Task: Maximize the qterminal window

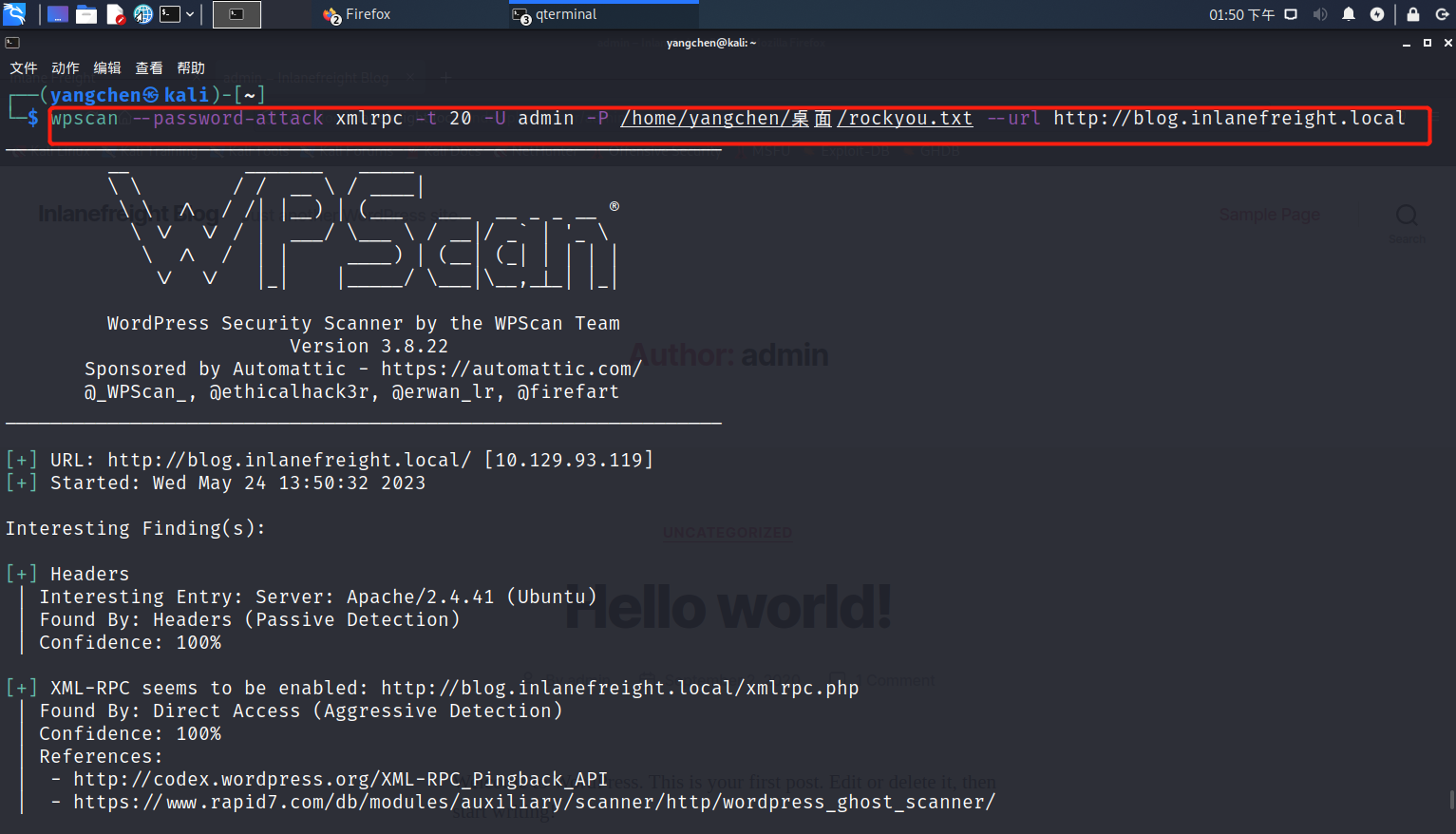Action: point(1428,43)
